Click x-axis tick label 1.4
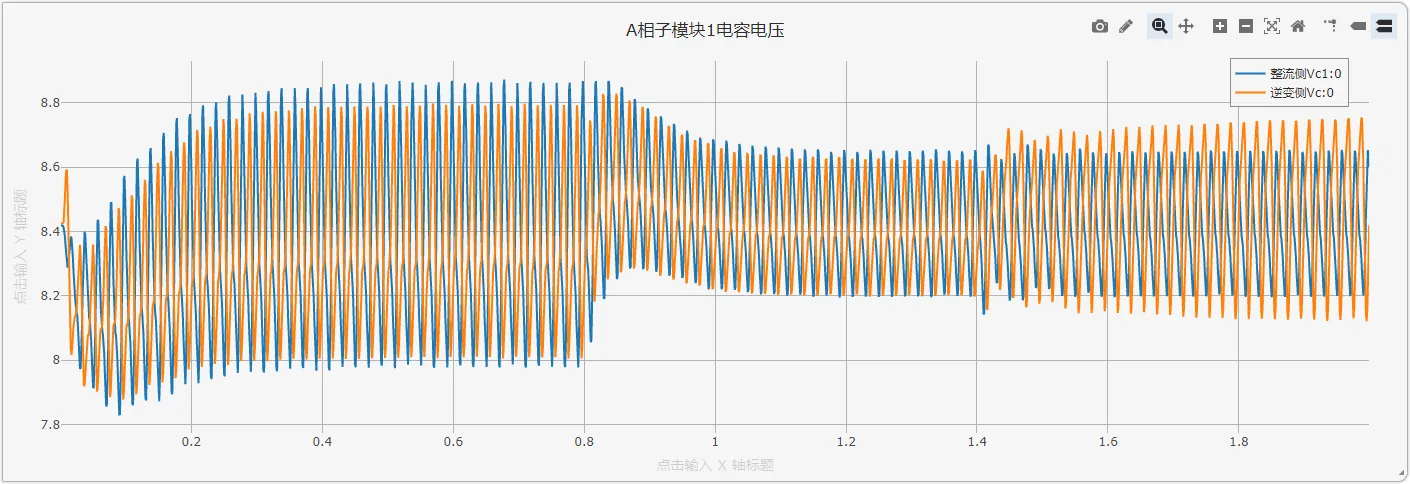 977,441
